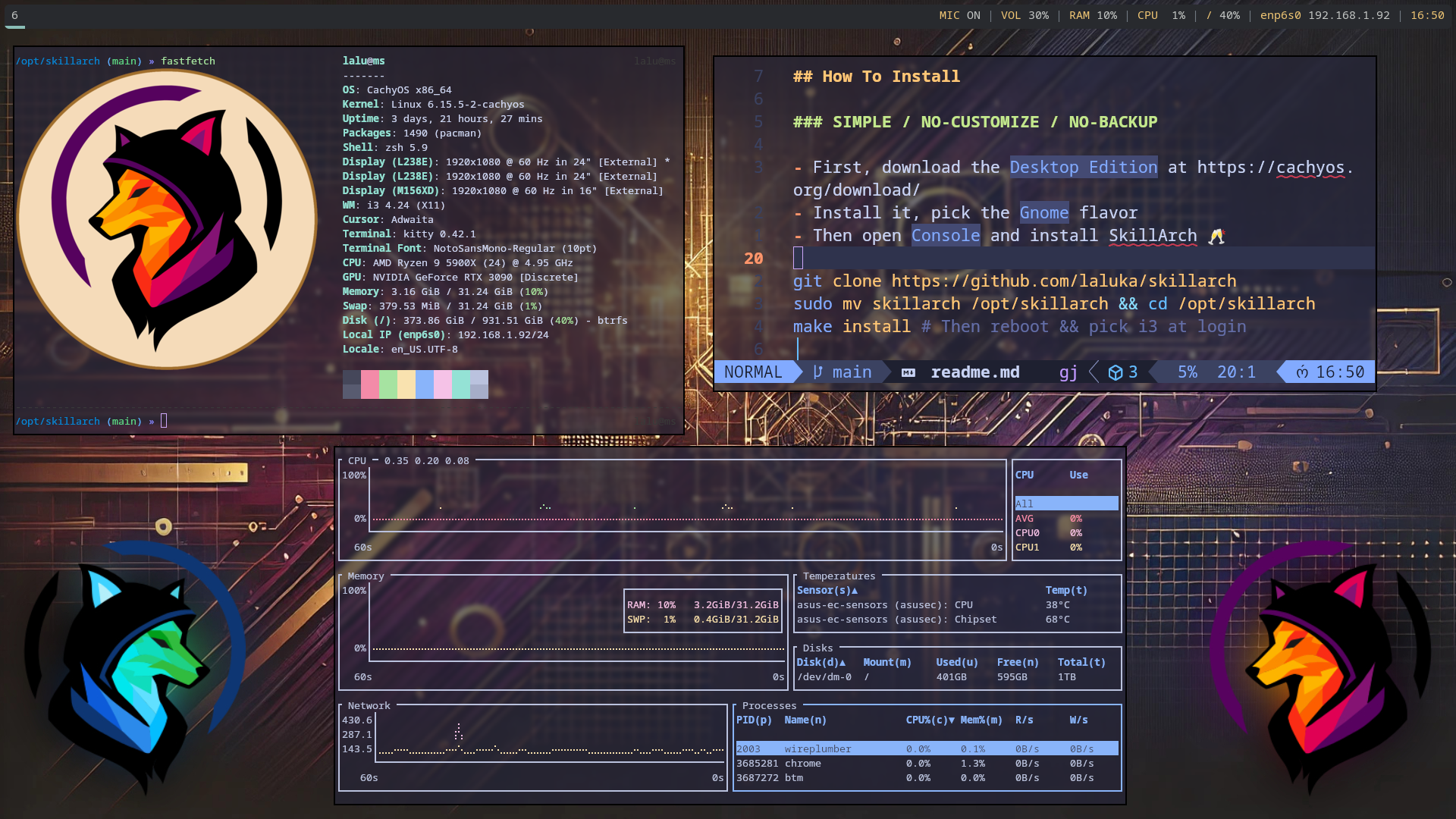Sort disks by the Disk(d) column header
The image size is (1456, 819).
point(821,662)
